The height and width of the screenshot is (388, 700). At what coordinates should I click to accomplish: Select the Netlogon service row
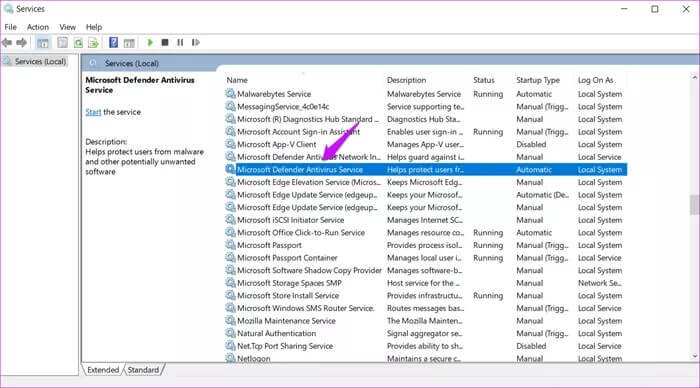[426, 358]
